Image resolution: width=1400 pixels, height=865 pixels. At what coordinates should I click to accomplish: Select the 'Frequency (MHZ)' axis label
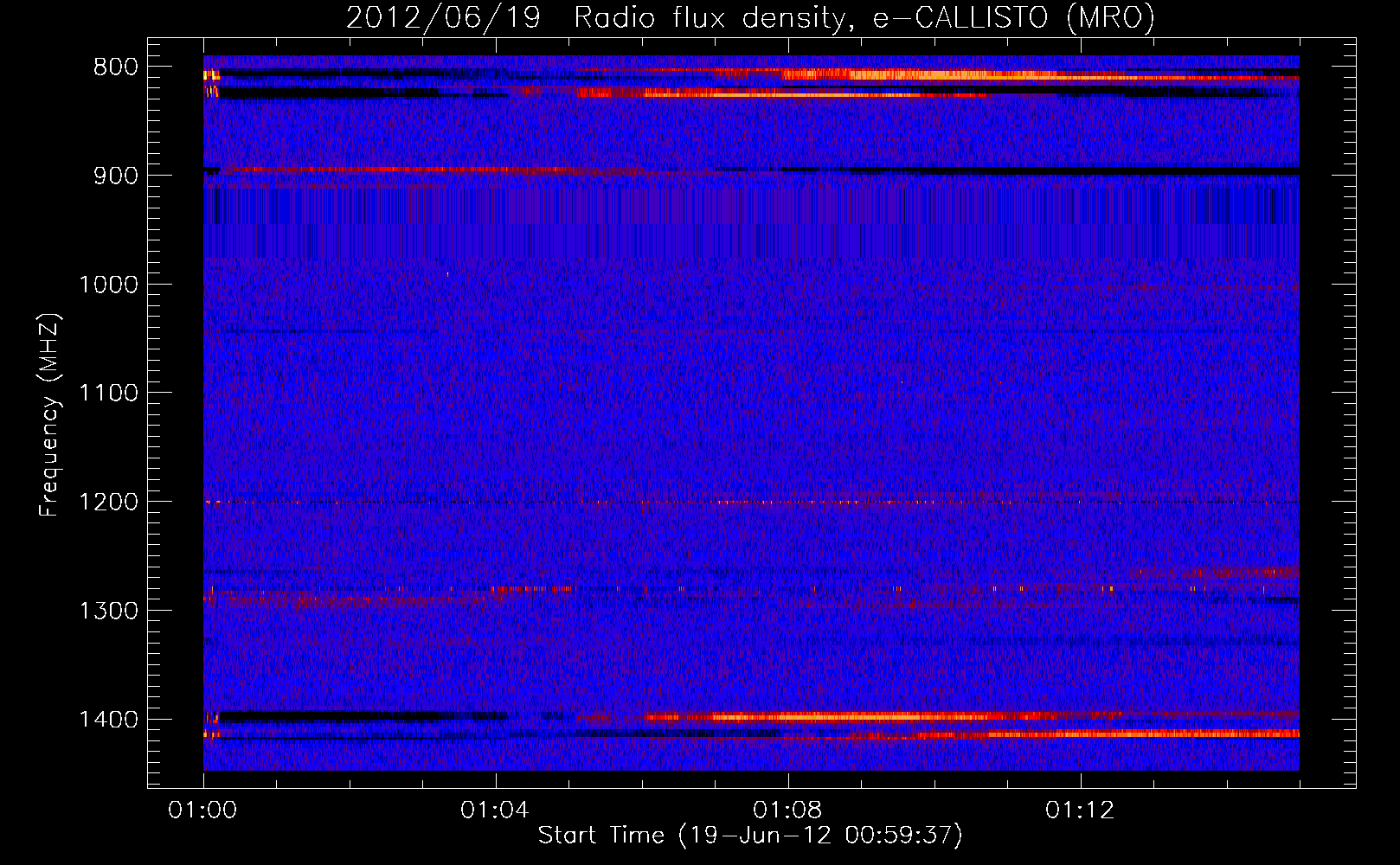pyautogui.click(x=49, y=415)
